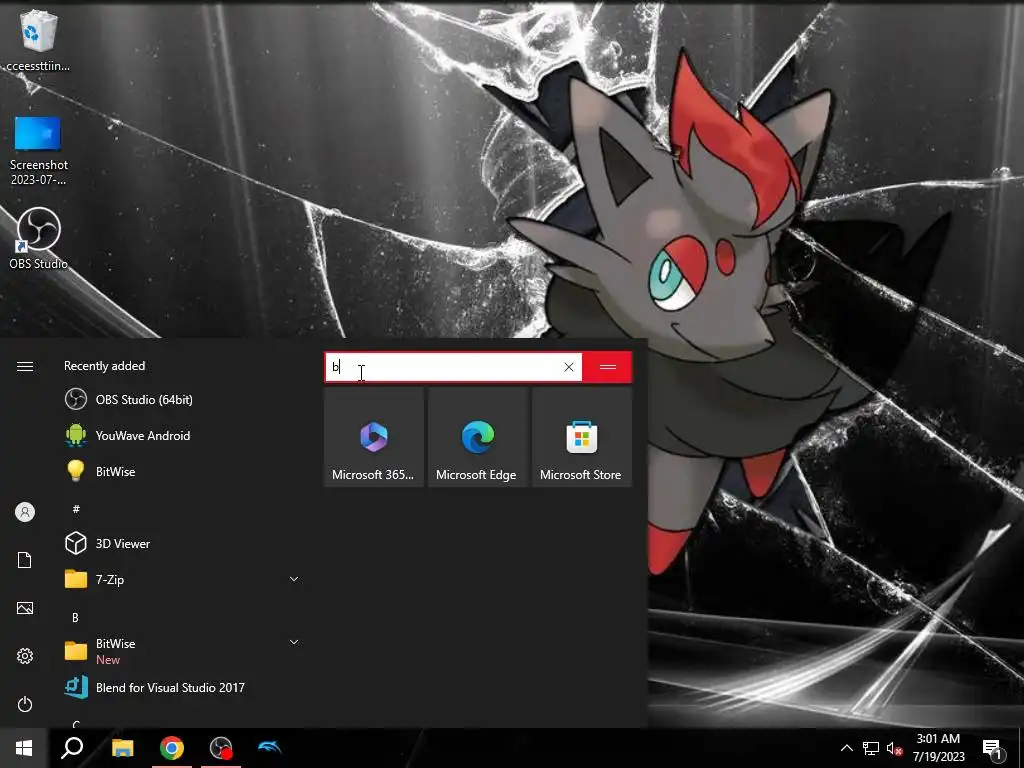
Task: Click the Recently added heading
Action: [104, 366]
